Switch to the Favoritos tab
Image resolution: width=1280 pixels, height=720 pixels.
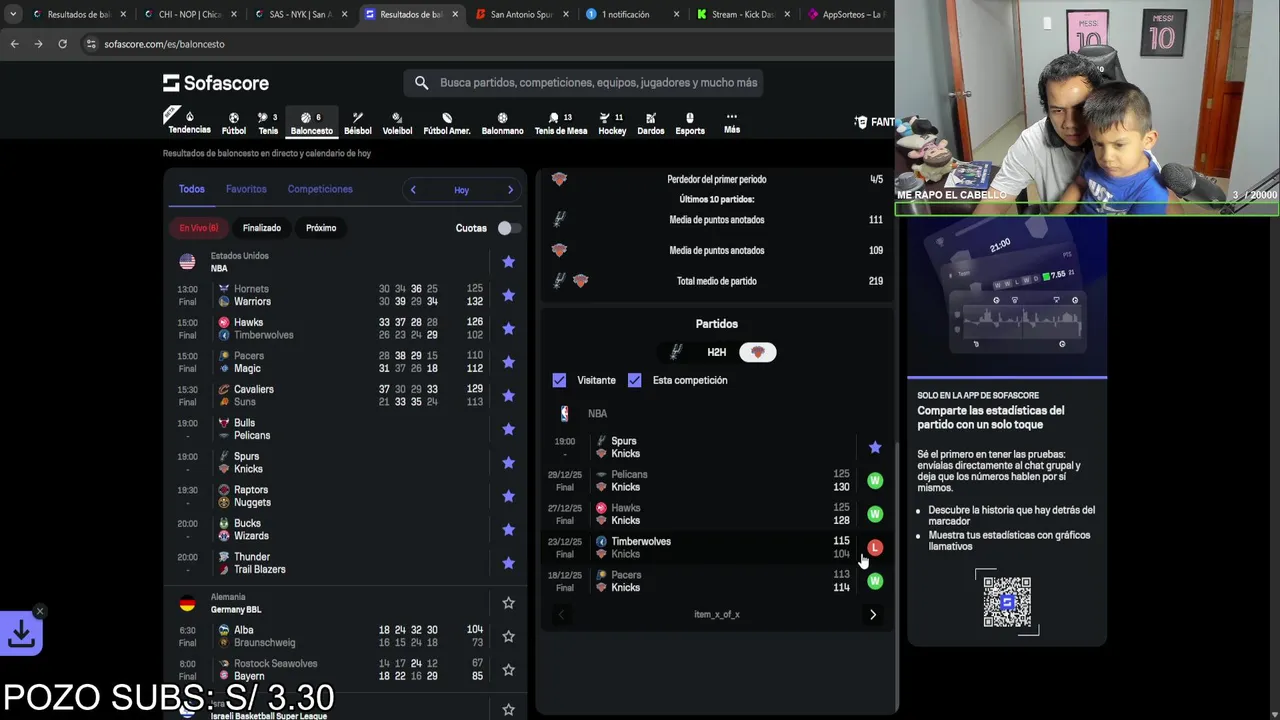pos(246,189)
